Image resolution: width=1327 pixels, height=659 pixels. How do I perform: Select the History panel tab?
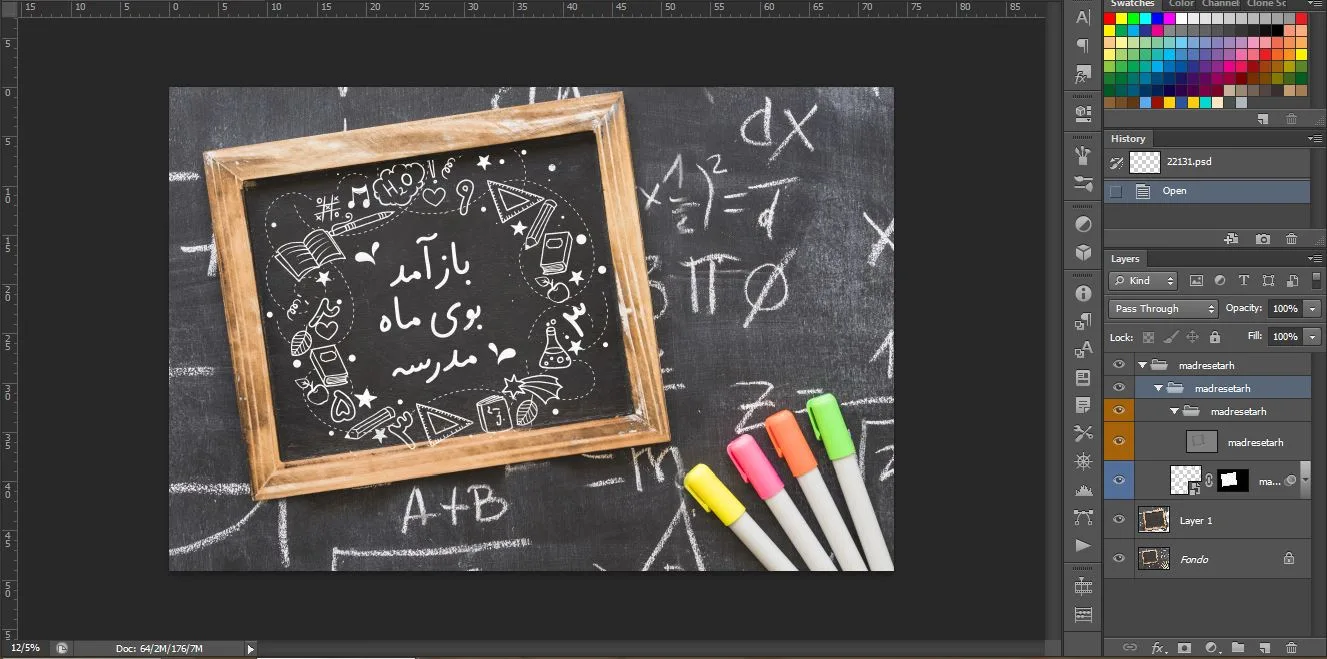tap(1128, 138)
